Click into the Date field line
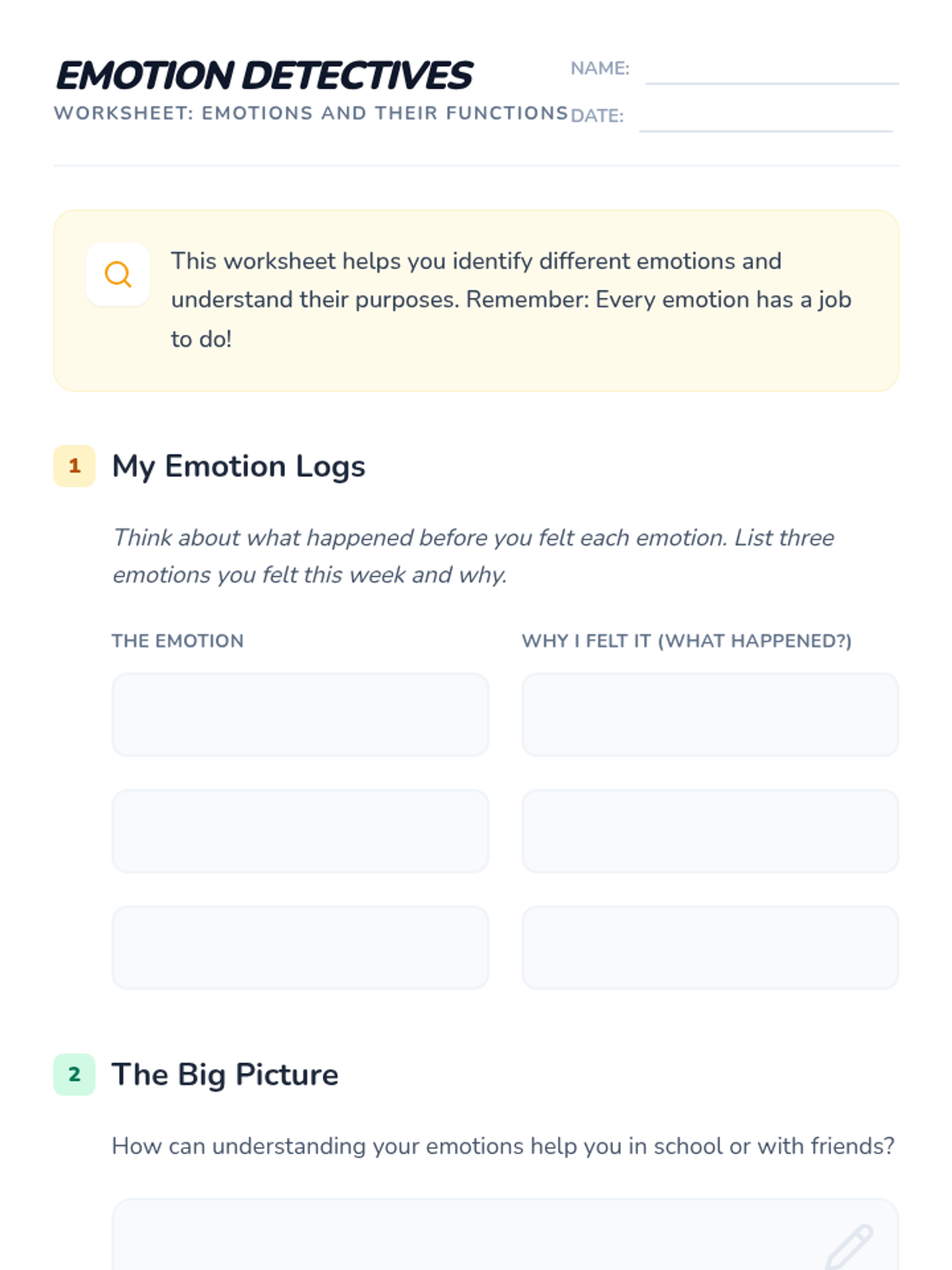Image resolution: width=952 pixels, height=1270 pixels. click(765, 119)
